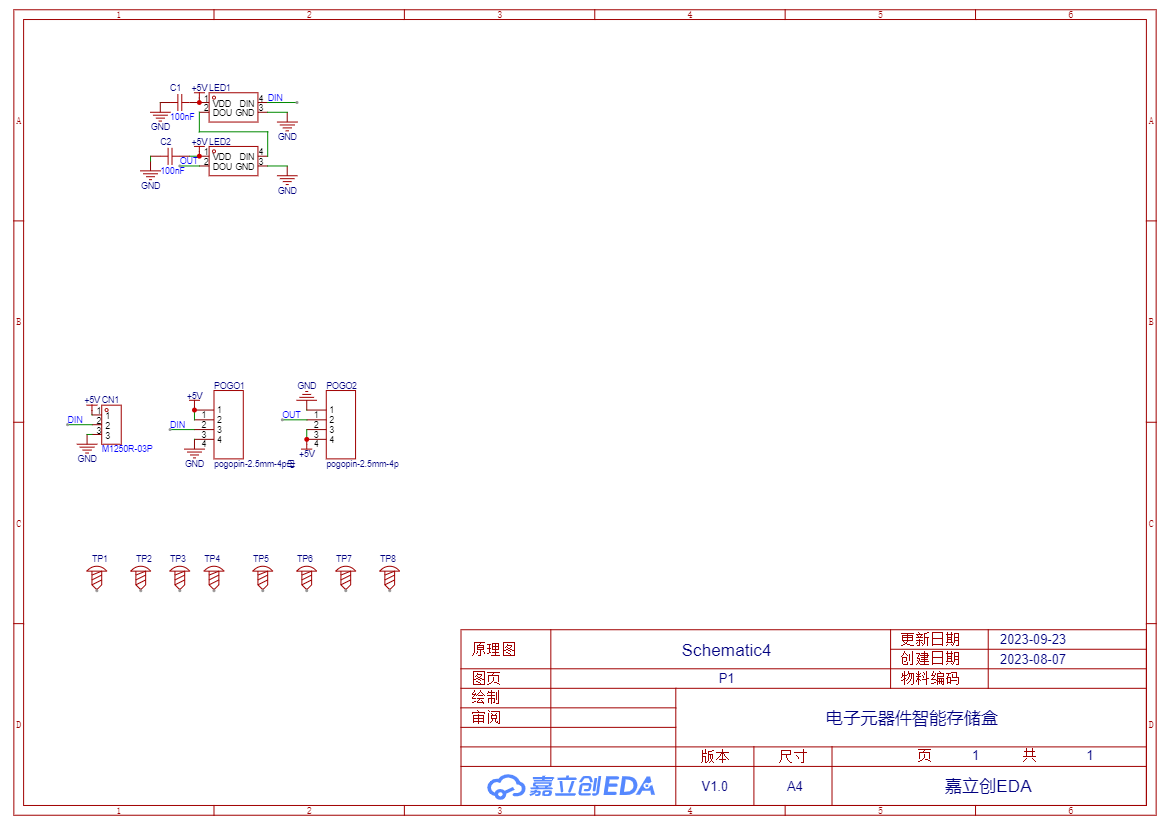Click the P1 page name

point(726,679)
